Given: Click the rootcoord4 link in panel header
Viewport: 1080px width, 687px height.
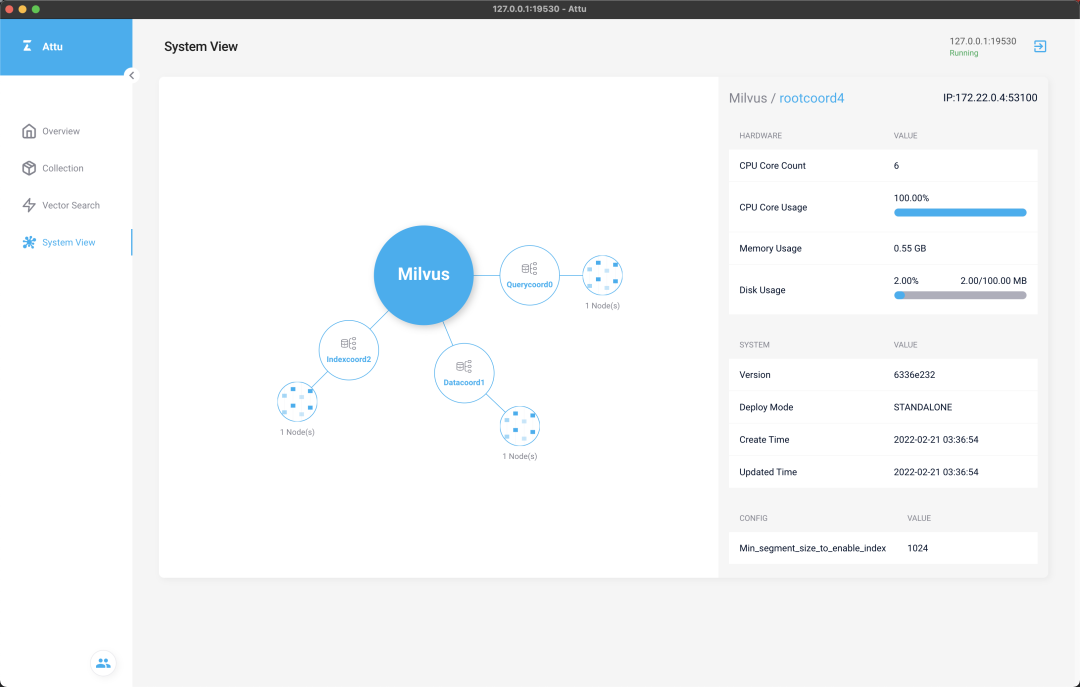Looking at the screenshot, I should tap(811, 98).
